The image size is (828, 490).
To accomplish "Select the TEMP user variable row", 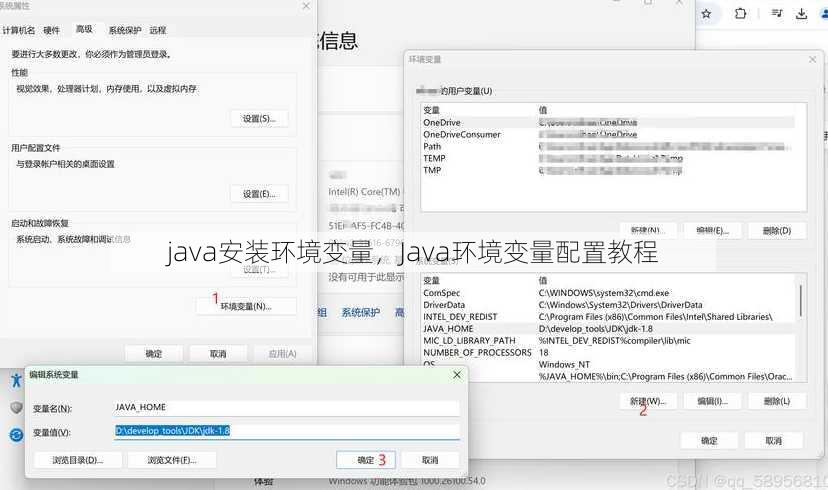I will [x=608, y=158].
